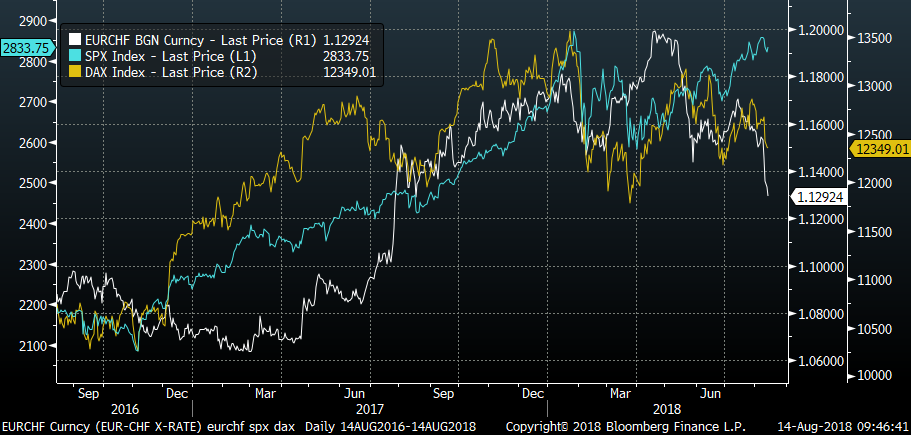Click the Sep month label above 2016
This screenshot has height=435, width=911.
click(88, 394)
